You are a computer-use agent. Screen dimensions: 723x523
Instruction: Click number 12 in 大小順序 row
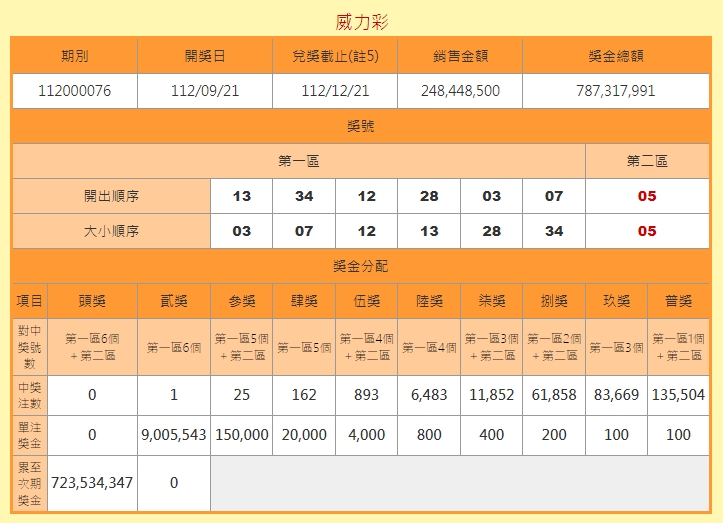[x=367, y=231]
